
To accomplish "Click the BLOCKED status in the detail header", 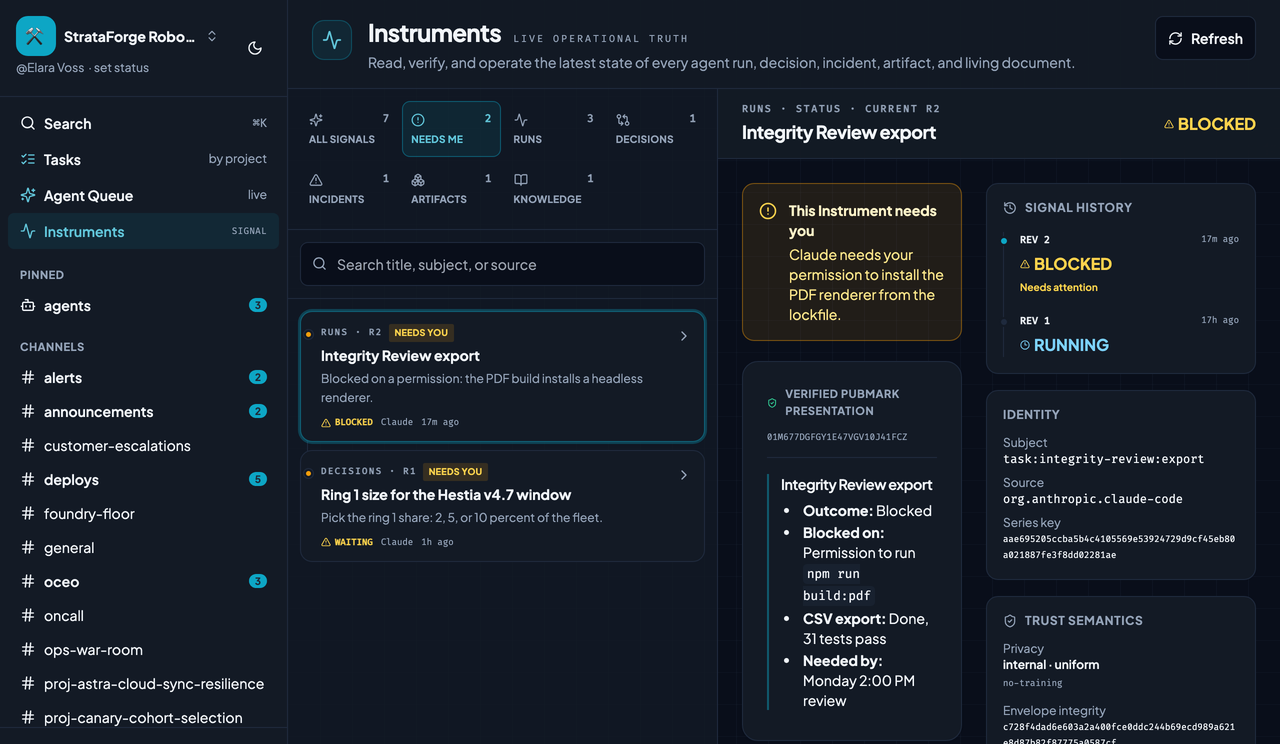I will pyautogui.click(x=1209, y=124).
